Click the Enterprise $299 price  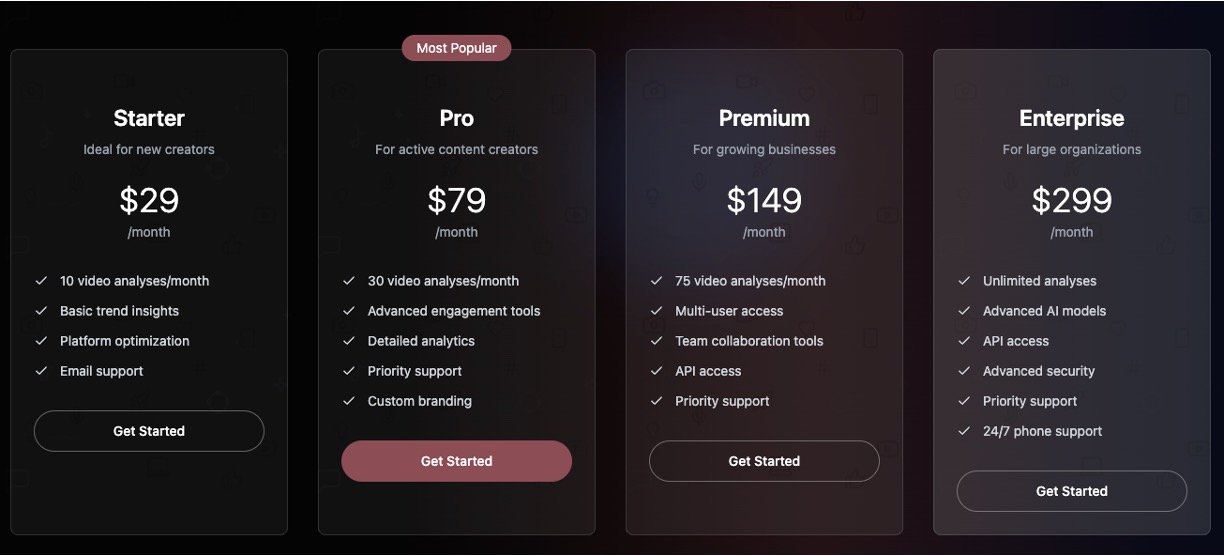tap(1071, 201)
